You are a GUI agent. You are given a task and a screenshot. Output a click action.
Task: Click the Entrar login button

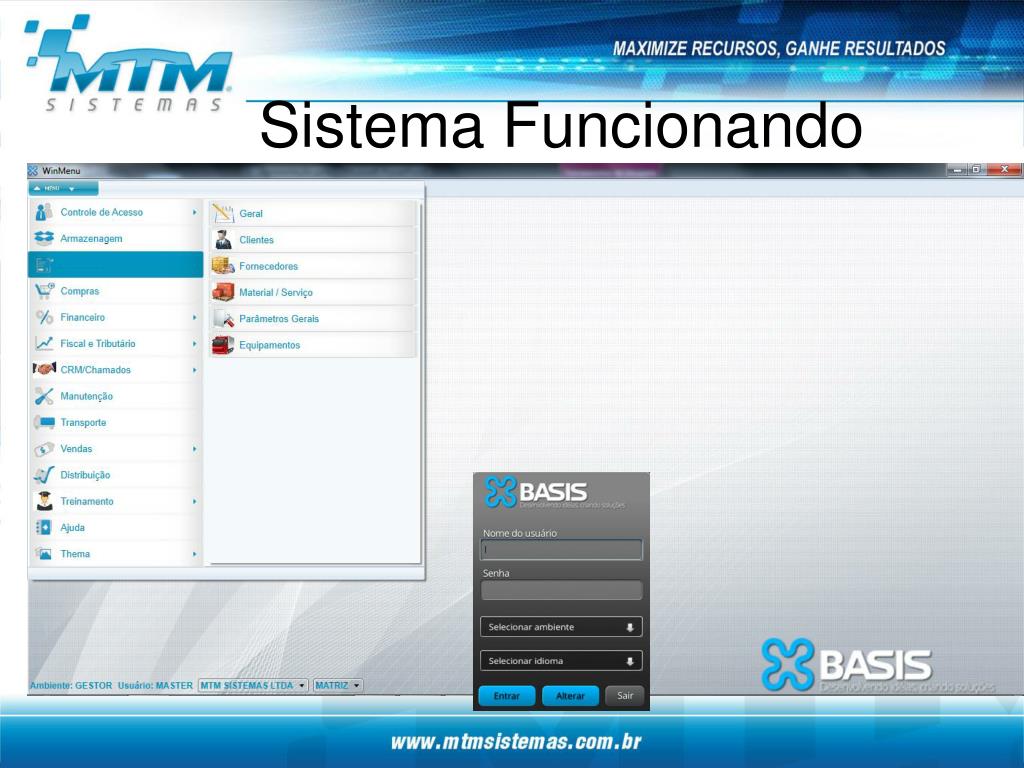coord(507,696)
